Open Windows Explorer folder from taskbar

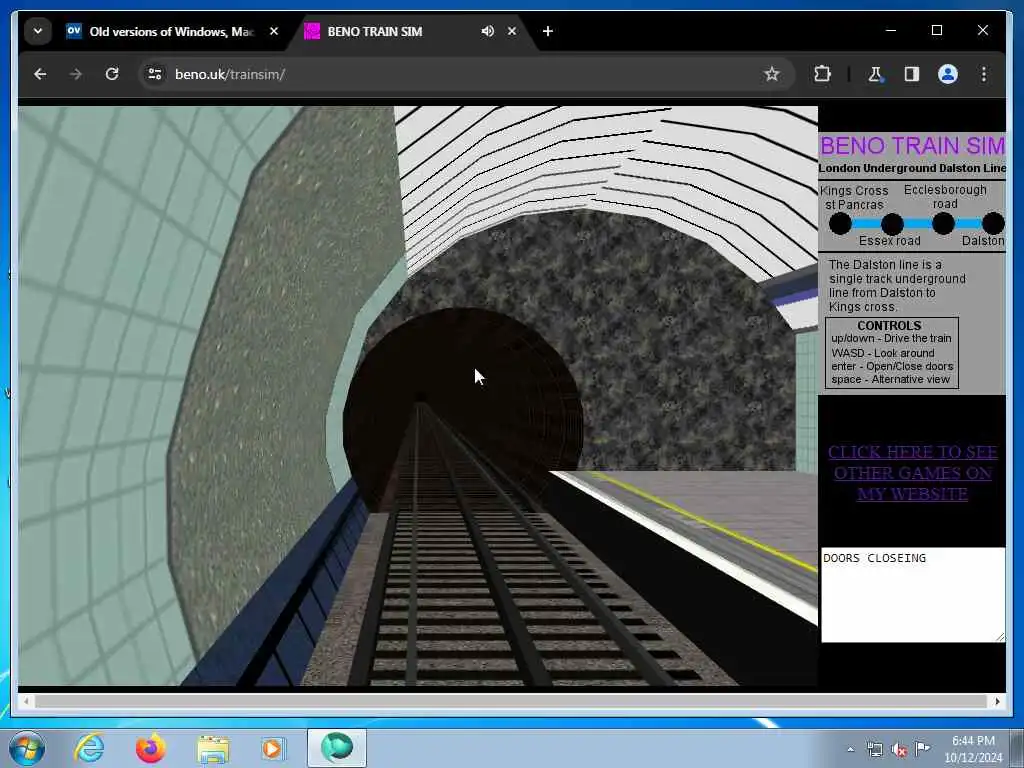coord(213,748)
